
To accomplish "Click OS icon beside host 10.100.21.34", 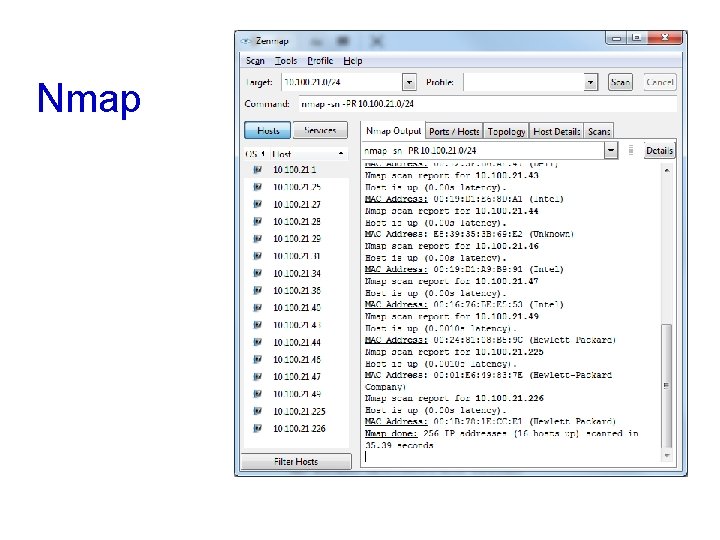I will 258,273.
